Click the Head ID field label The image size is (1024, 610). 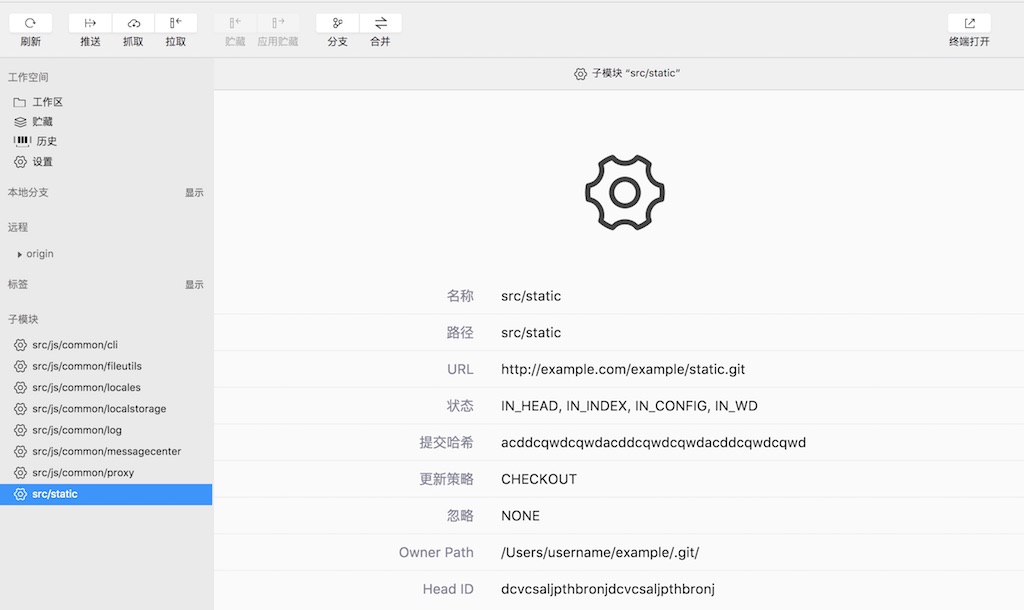[x=448, y=588]
